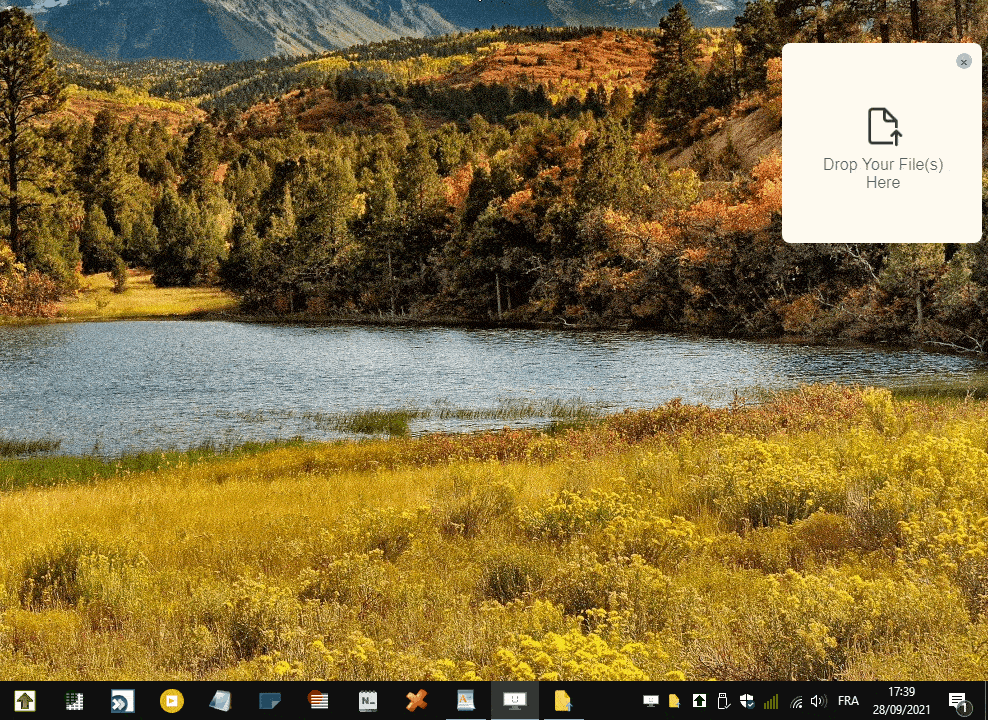Select the yellow file upload taskbar app
Viewport: 988px width, 720px height.
[563, 700]
